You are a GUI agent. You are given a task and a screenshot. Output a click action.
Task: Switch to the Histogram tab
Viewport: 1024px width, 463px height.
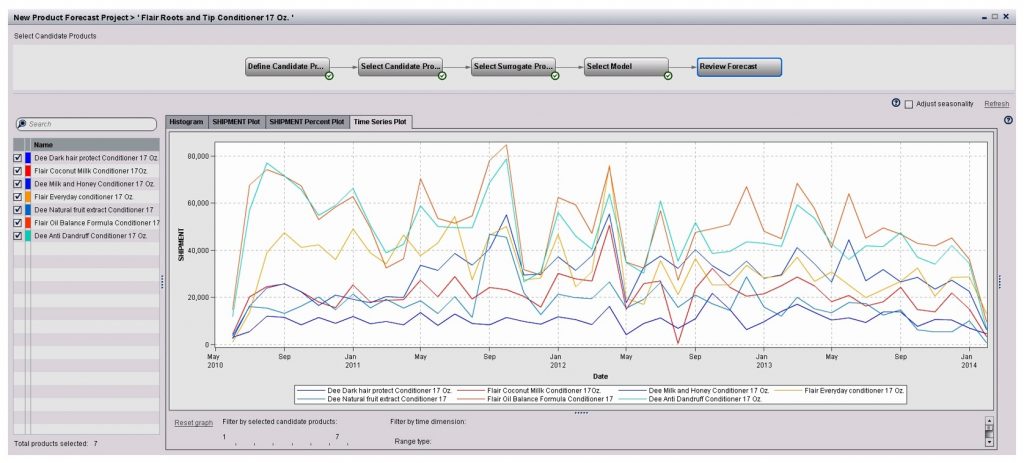coord(186,122)
